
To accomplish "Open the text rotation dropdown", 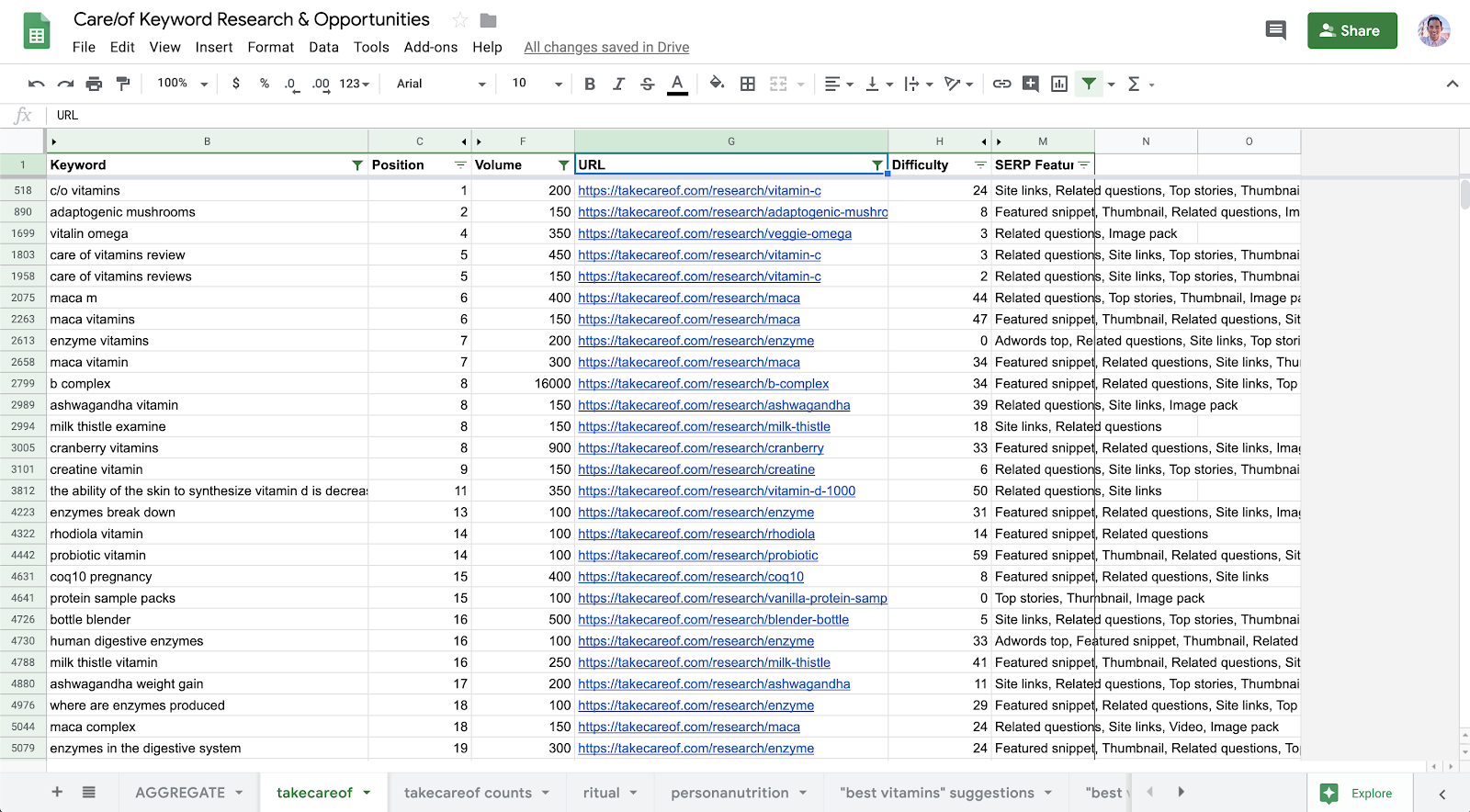I will (x=959, y=84).
